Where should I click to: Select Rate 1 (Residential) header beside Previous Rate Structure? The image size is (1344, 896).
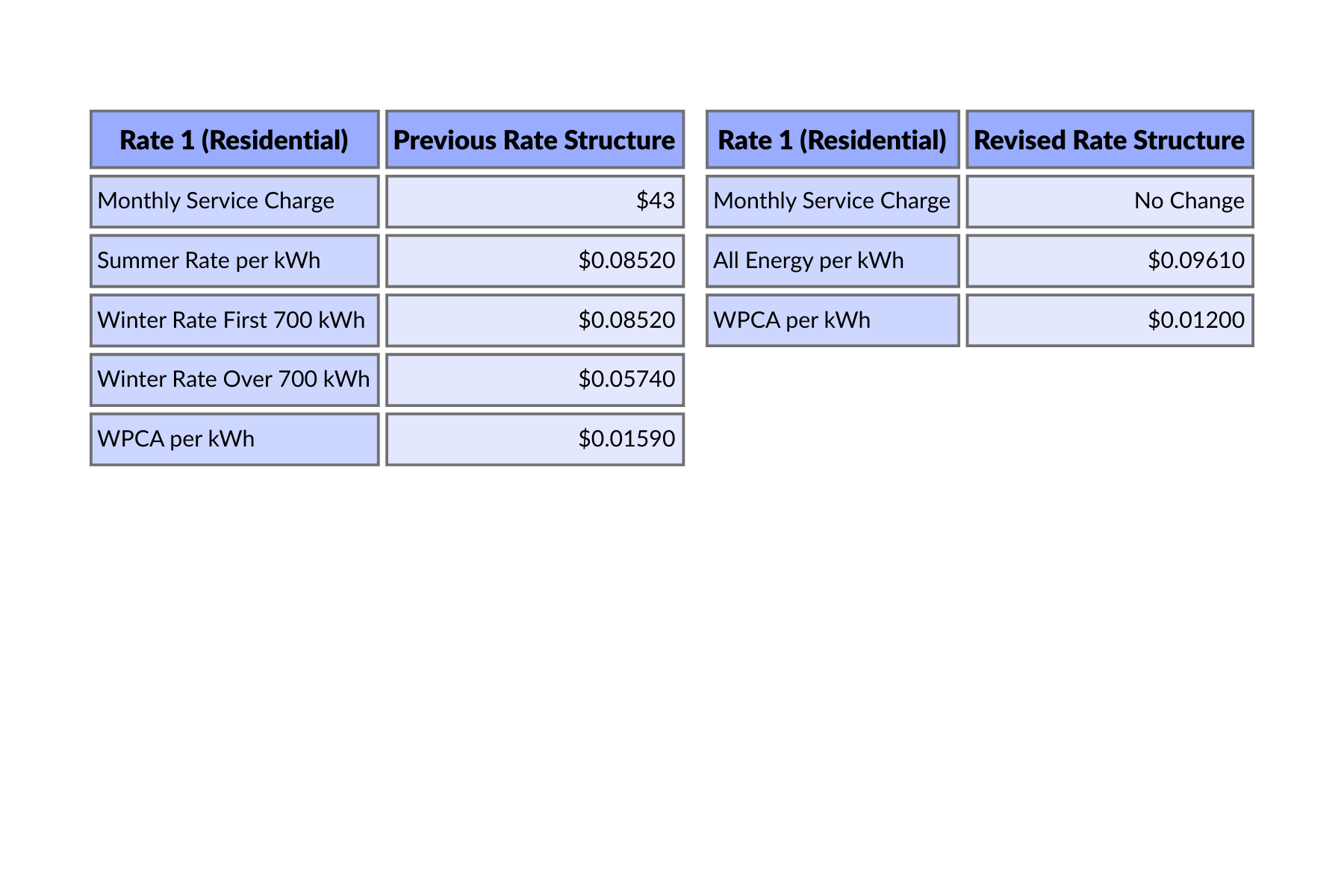coord(234,140)
